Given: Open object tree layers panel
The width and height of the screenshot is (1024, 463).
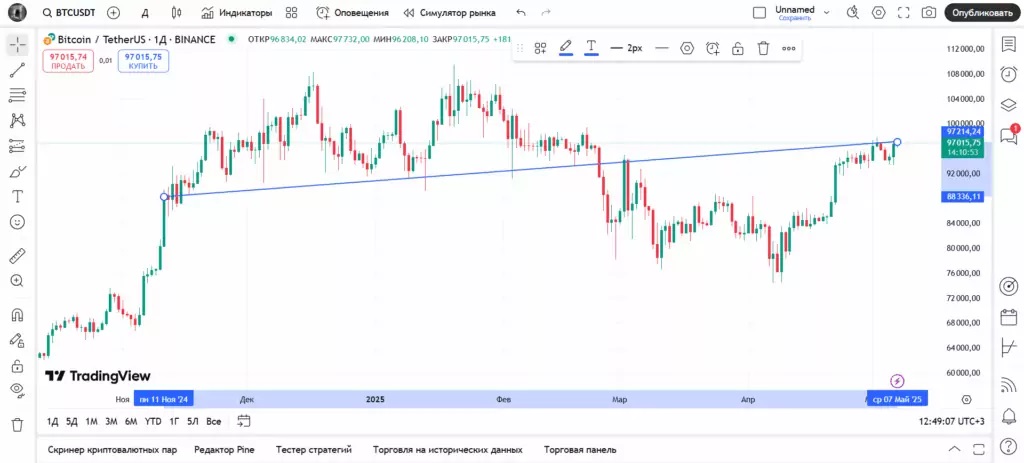Looking at the screenshot, I should pos(1008,104).
